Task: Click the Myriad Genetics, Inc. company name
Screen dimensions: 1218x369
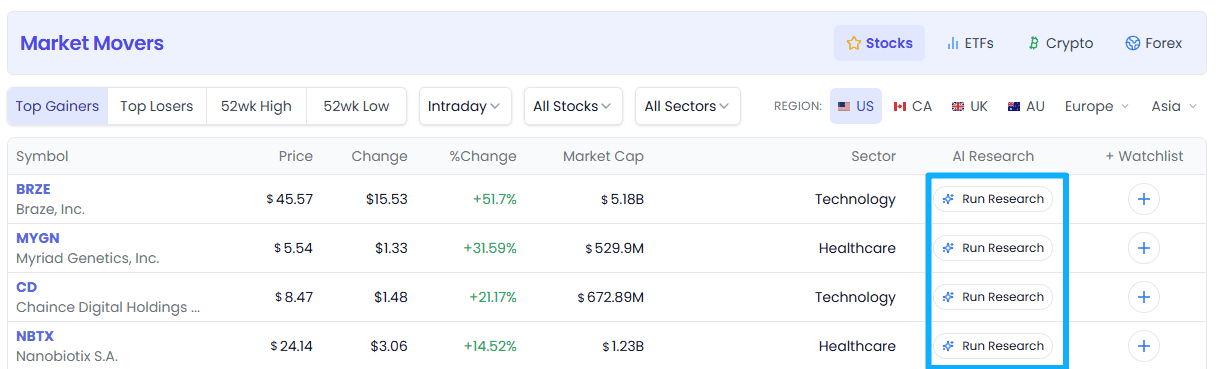Action: [x=88, y=258]
